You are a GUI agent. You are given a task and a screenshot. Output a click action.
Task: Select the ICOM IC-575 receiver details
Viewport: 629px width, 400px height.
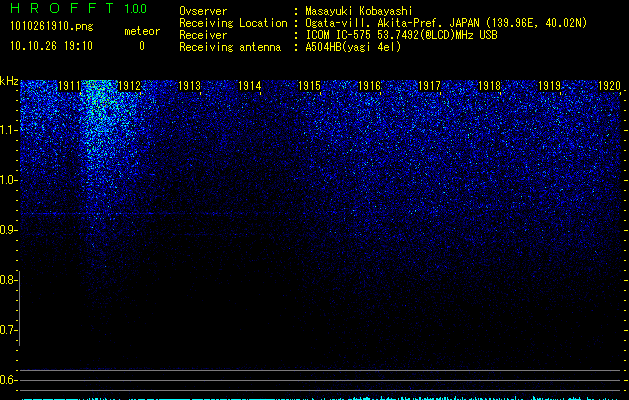click(x=402, y=35)
